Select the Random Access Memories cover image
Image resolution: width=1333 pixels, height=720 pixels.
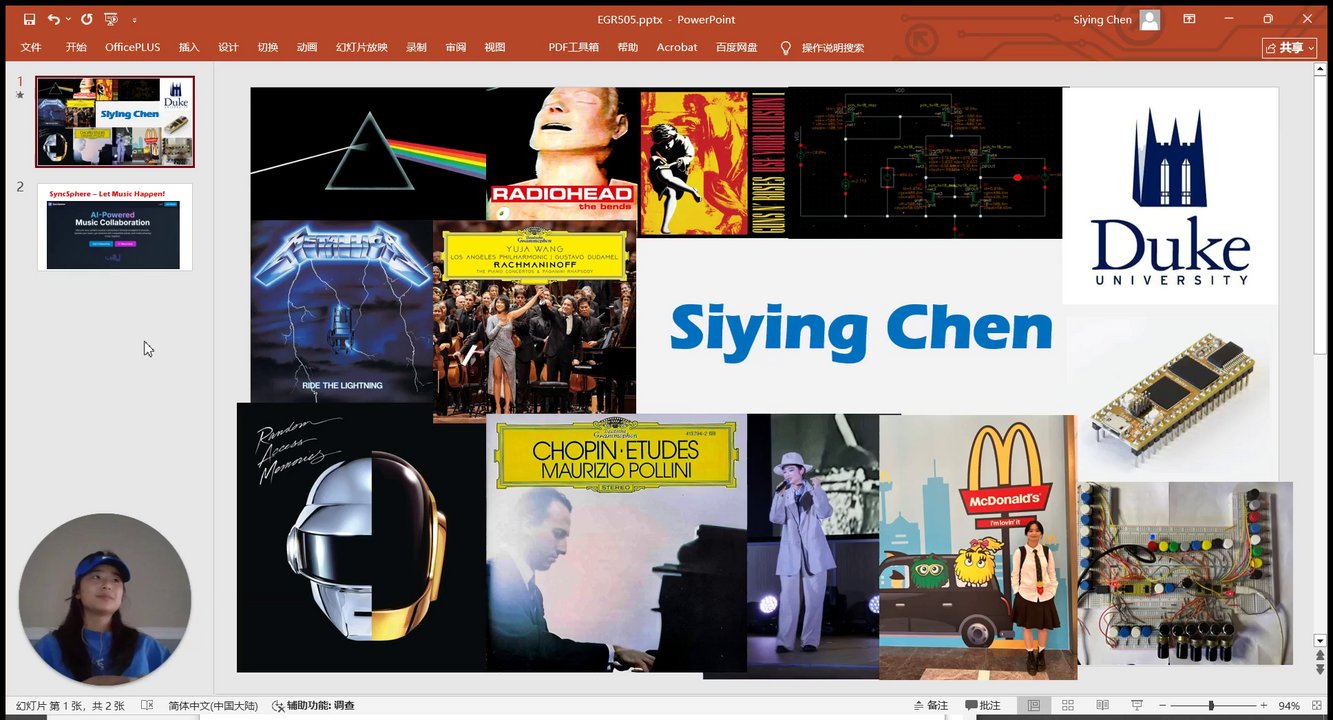[x=361, y=537]
